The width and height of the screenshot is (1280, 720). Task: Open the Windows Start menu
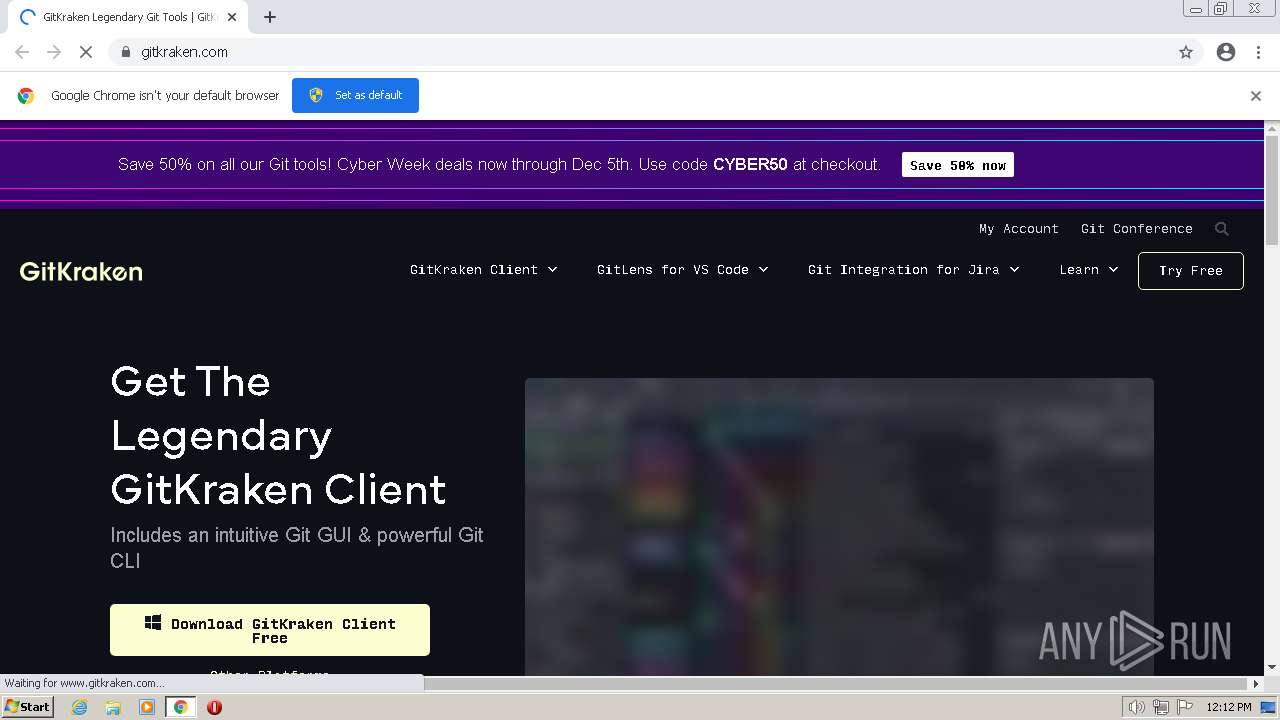[27, 707]
